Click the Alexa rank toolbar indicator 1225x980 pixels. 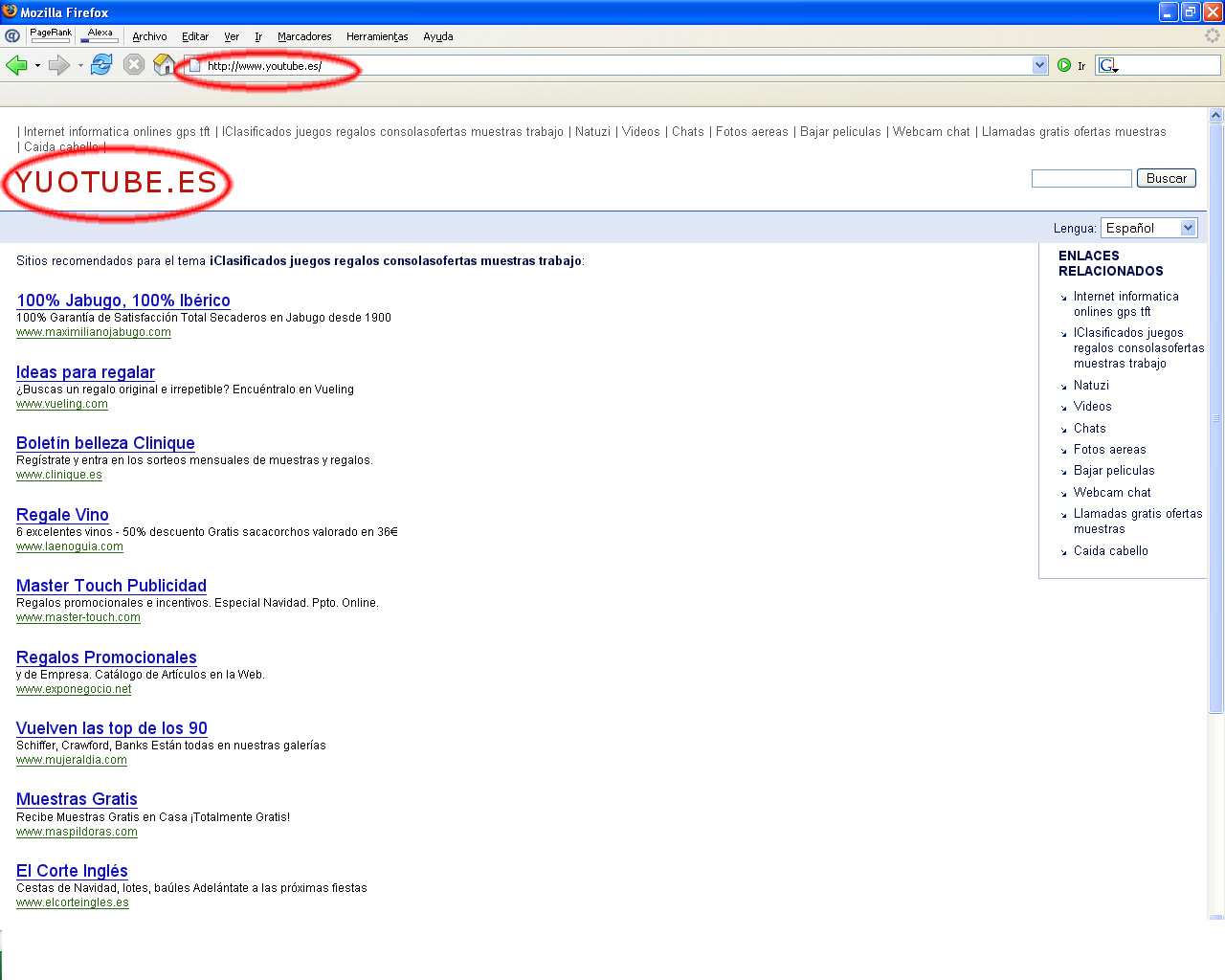coord(100,35)
